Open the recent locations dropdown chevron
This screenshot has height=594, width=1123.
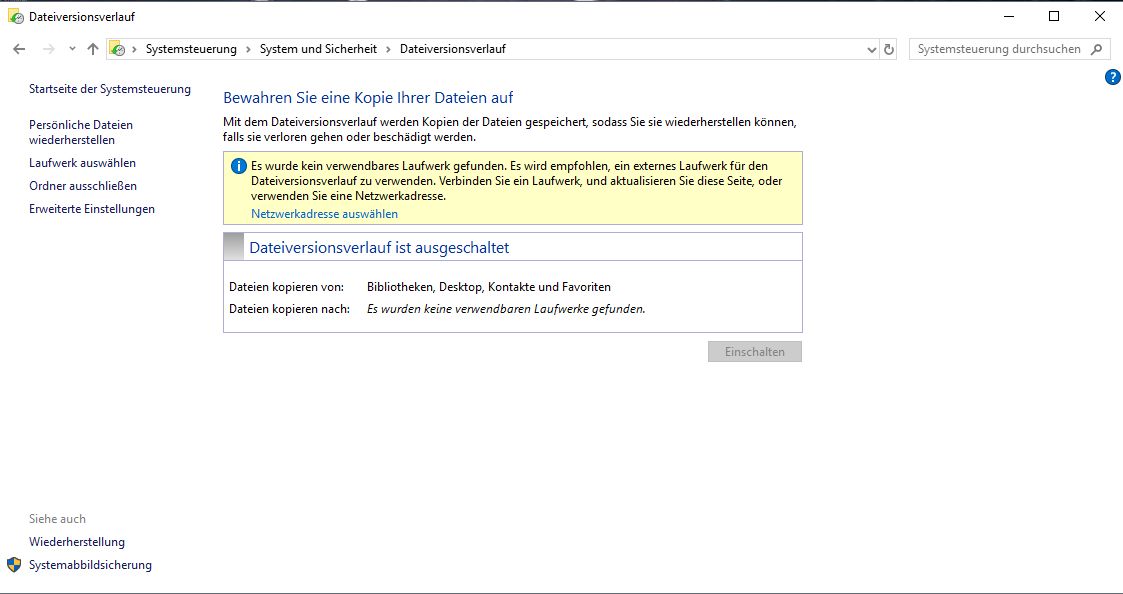72,49
